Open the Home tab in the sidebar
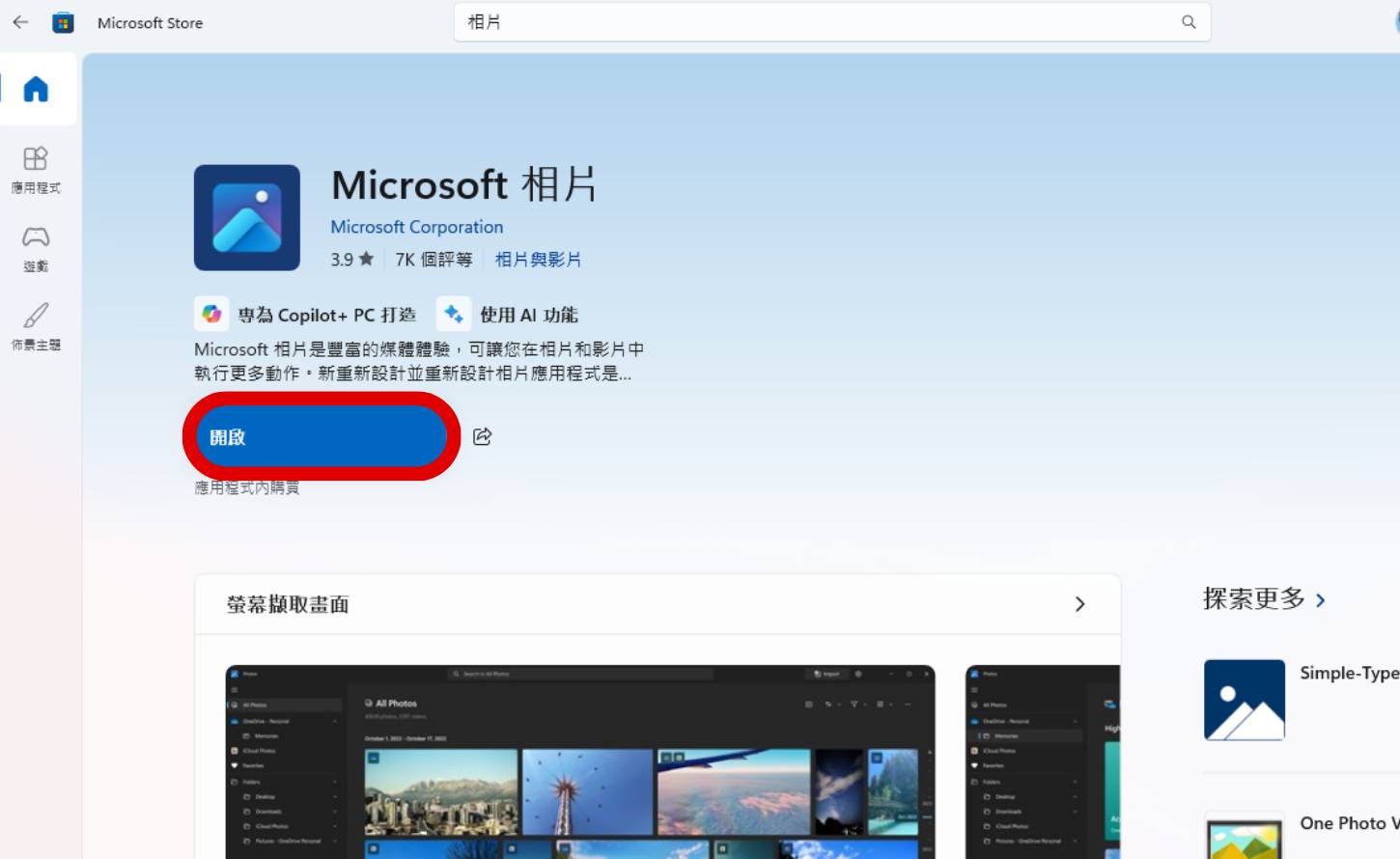This screenshot has height=859, width=1400. pyautogui.click(x=36, y=89)
